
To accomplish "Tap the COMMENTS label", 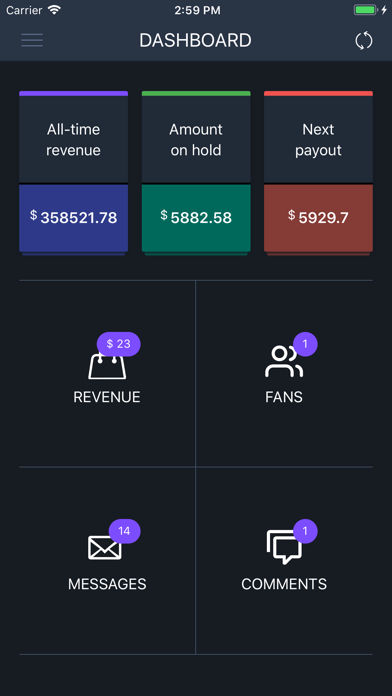I will [x=284, y=584].
